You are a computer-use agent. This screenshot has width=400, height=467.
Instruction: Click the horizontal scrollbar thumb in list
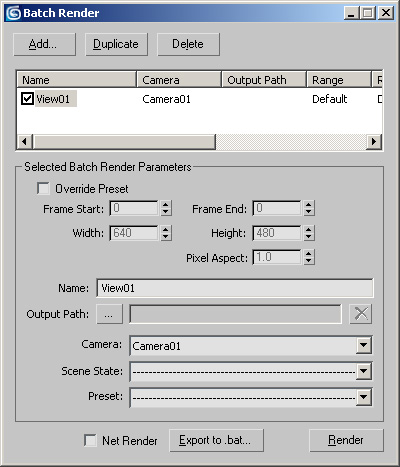click(124, 142)
